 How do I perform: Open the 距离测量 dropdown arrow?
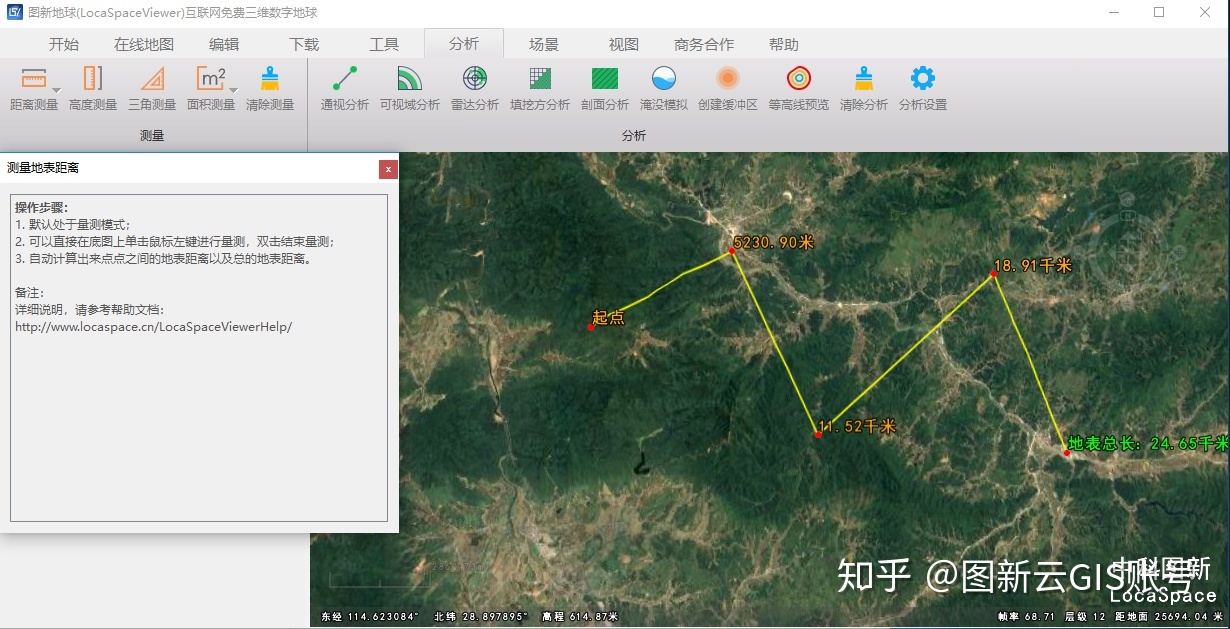tap(57, 90)
